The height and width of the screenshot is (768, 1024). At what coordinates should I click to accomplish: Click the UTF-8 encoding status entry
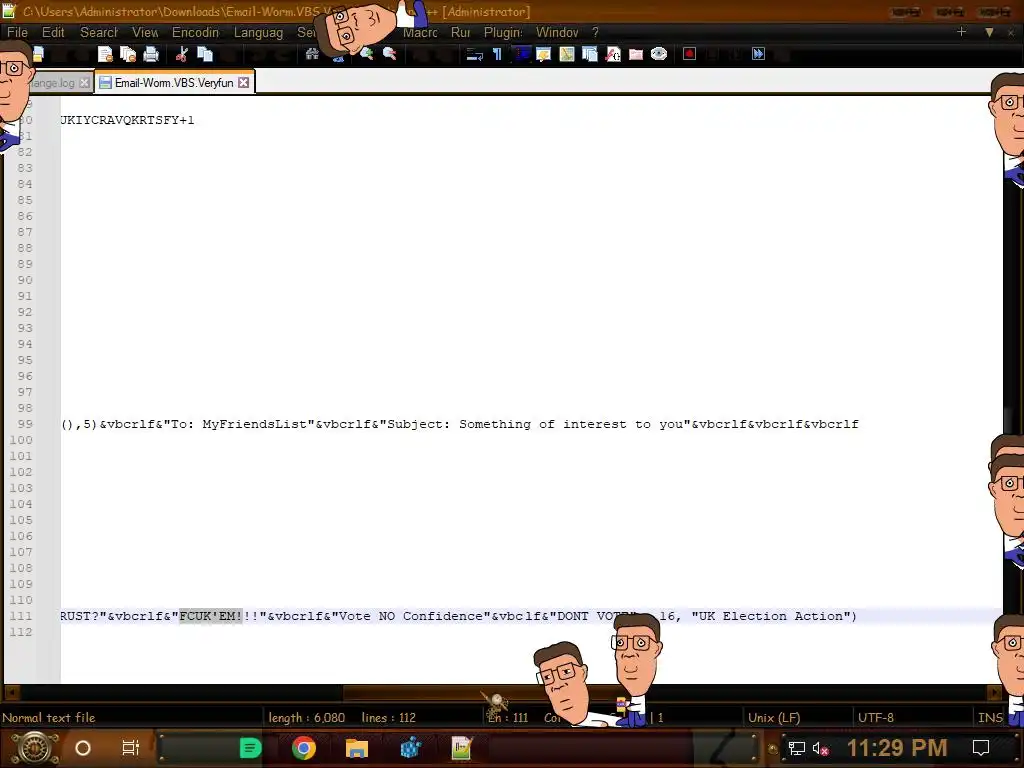pyautogui.click(x=875, y=718)
